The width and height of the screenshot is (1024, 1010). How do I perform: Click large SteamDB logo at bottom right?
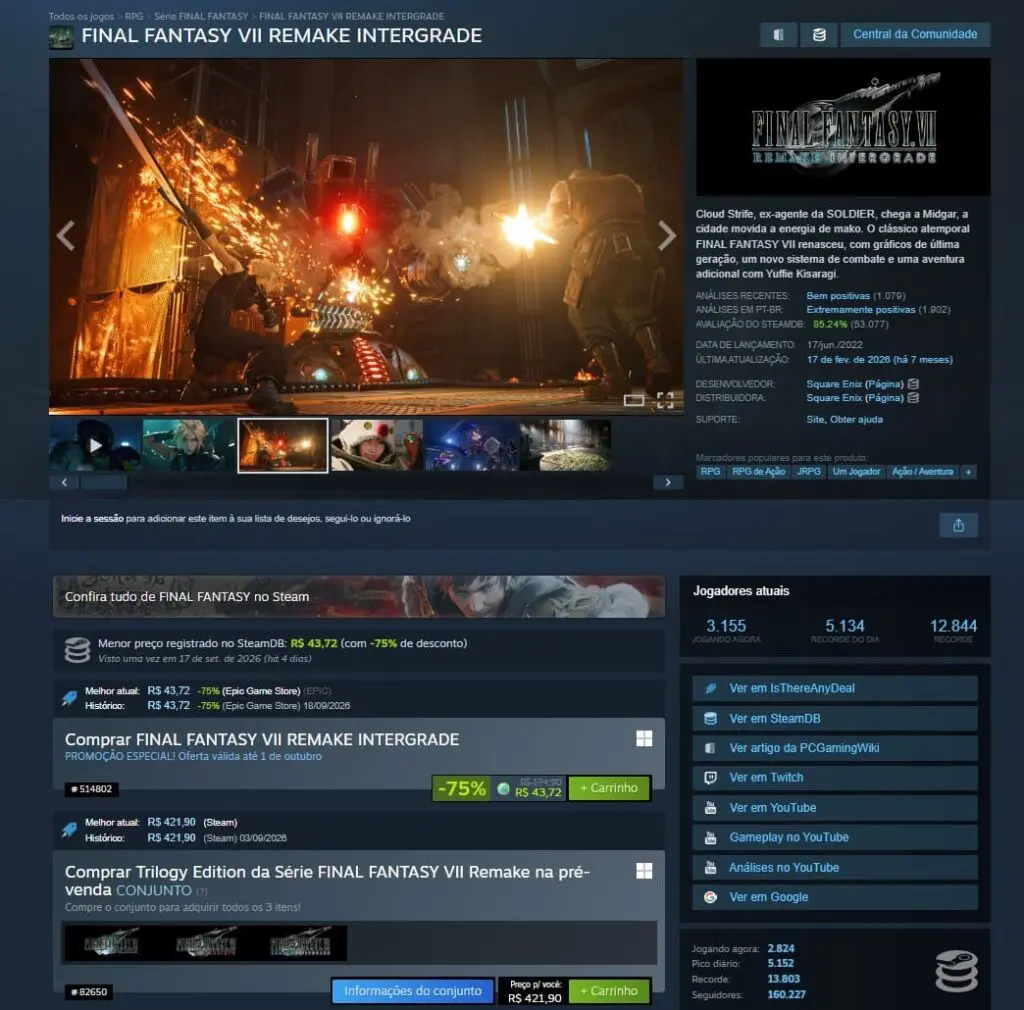(x=956, y=971)
